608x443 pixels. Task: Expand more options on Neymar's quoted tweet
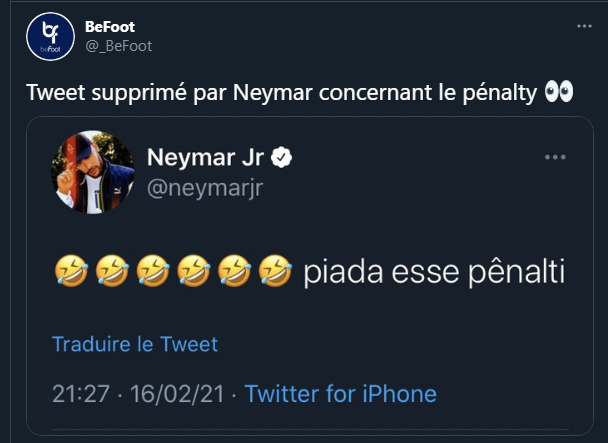click(555, 158)
